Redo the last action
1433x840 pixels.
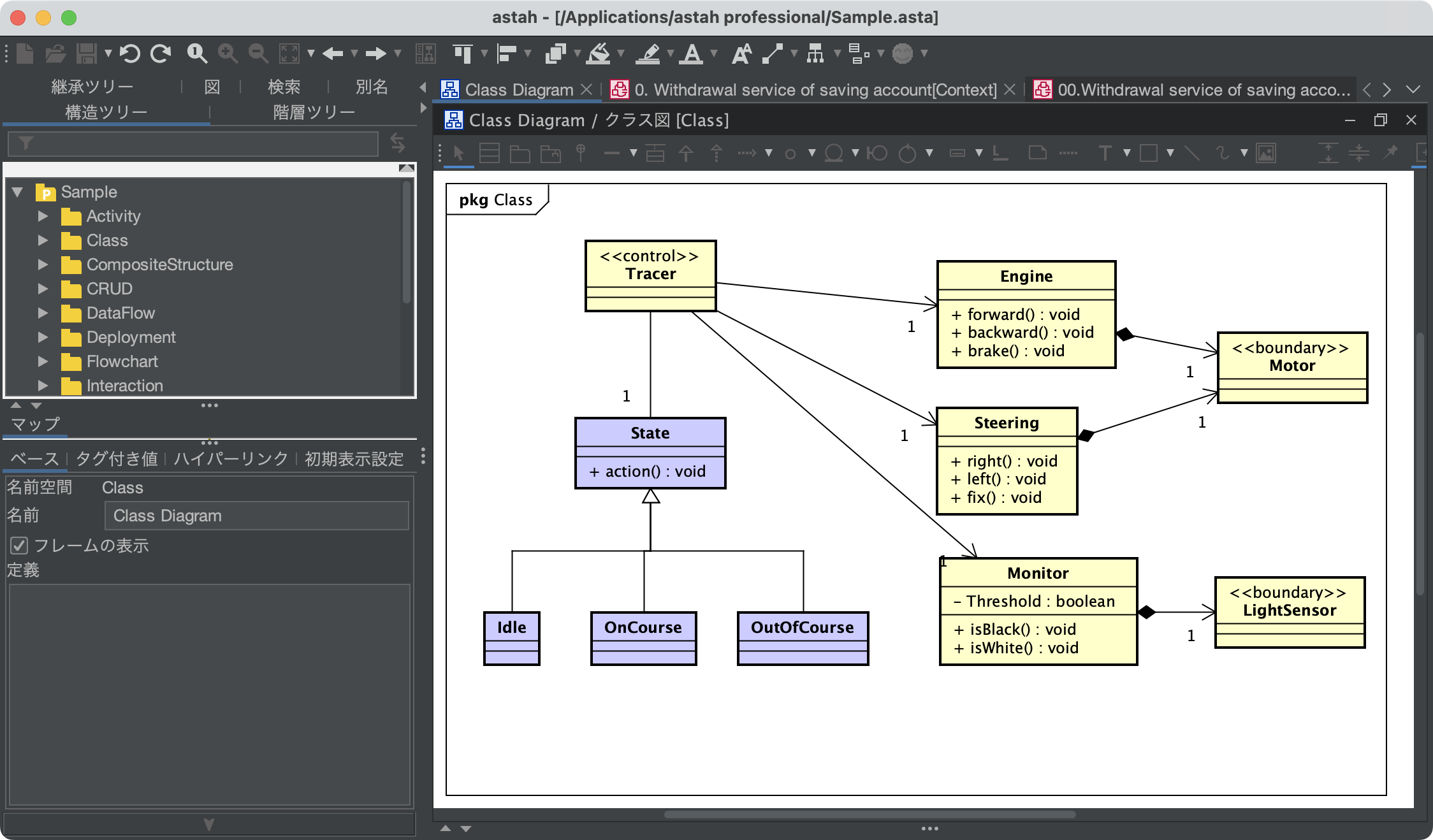161,54
